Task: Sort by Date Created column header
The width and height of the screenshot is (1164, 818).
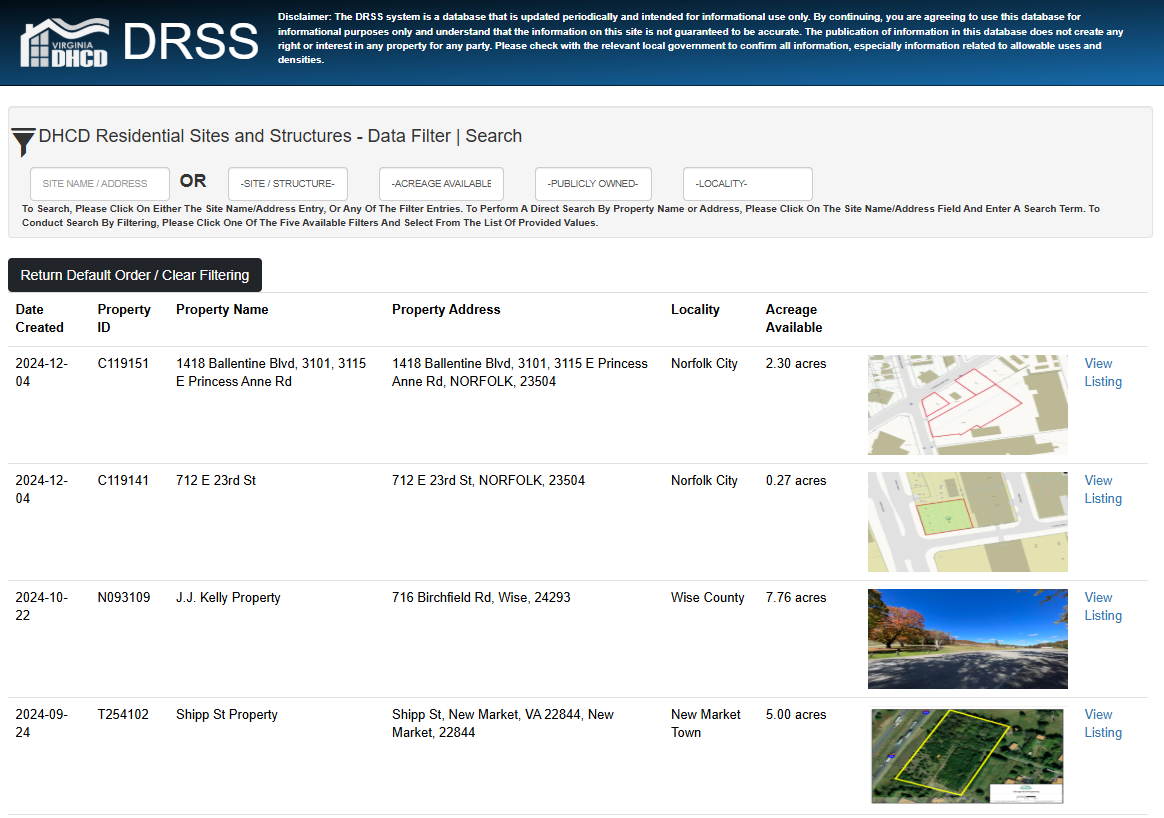Action: tap(40, 318)
